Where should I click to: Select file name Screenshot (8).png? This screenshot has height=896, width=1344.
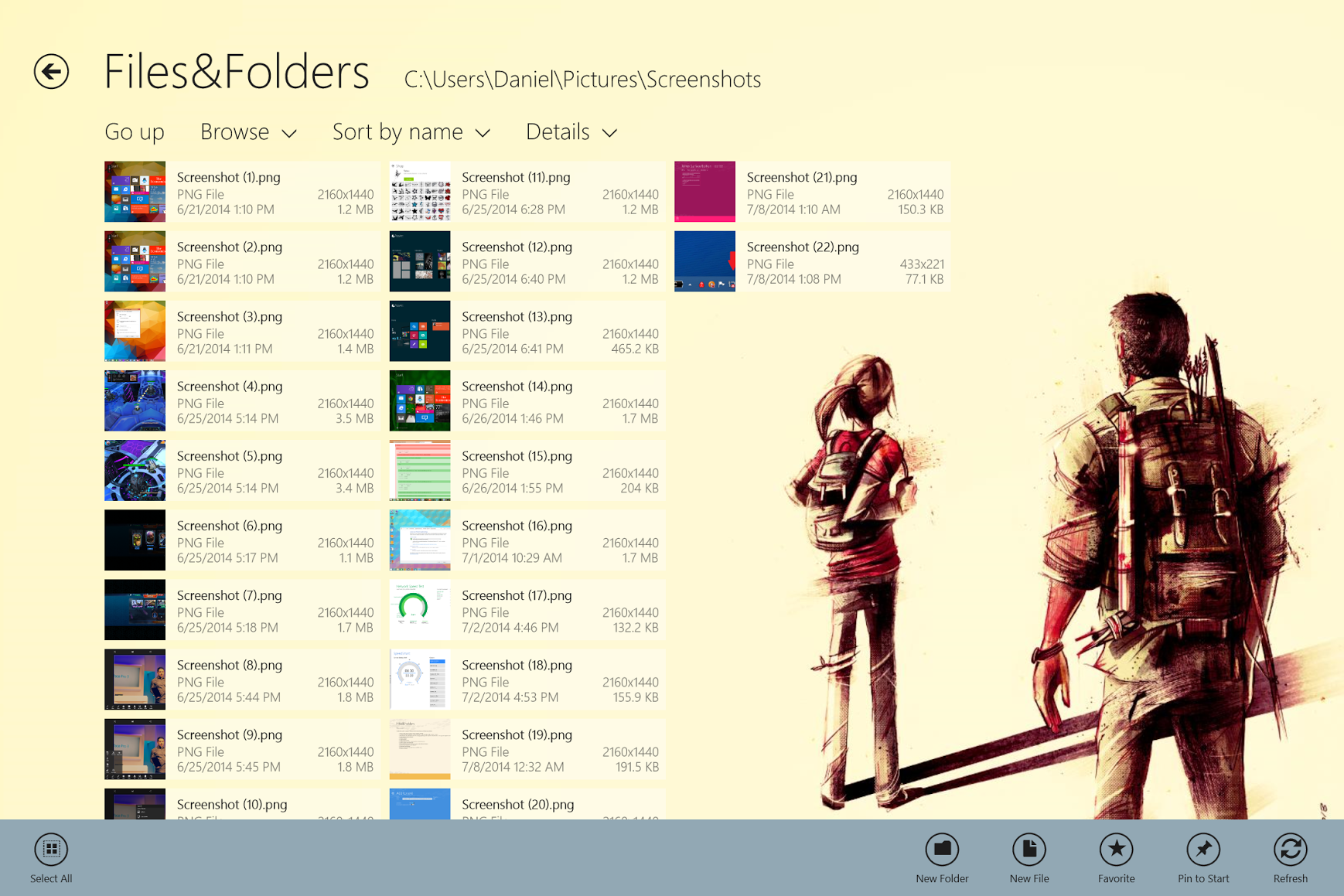(x=230, y=665)
